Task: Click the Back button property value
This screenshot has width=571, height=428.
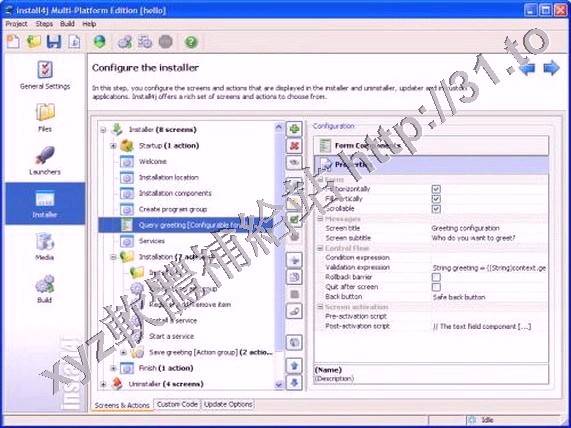Action: [x=489, y=297]
